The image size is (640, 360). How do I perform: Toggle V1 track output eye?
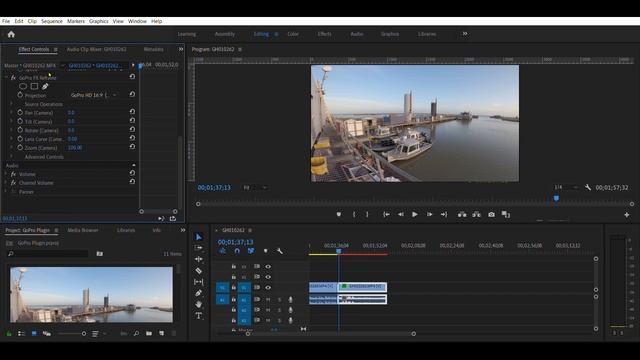pyautogui.click(x=268, y=288)
